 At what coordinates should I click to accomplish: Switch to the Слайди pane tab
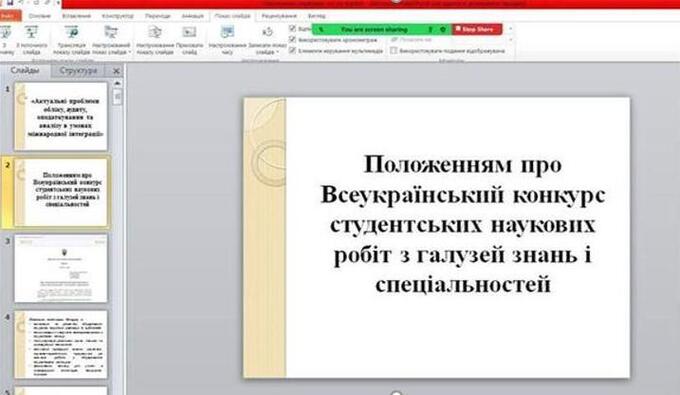[25, 71]
